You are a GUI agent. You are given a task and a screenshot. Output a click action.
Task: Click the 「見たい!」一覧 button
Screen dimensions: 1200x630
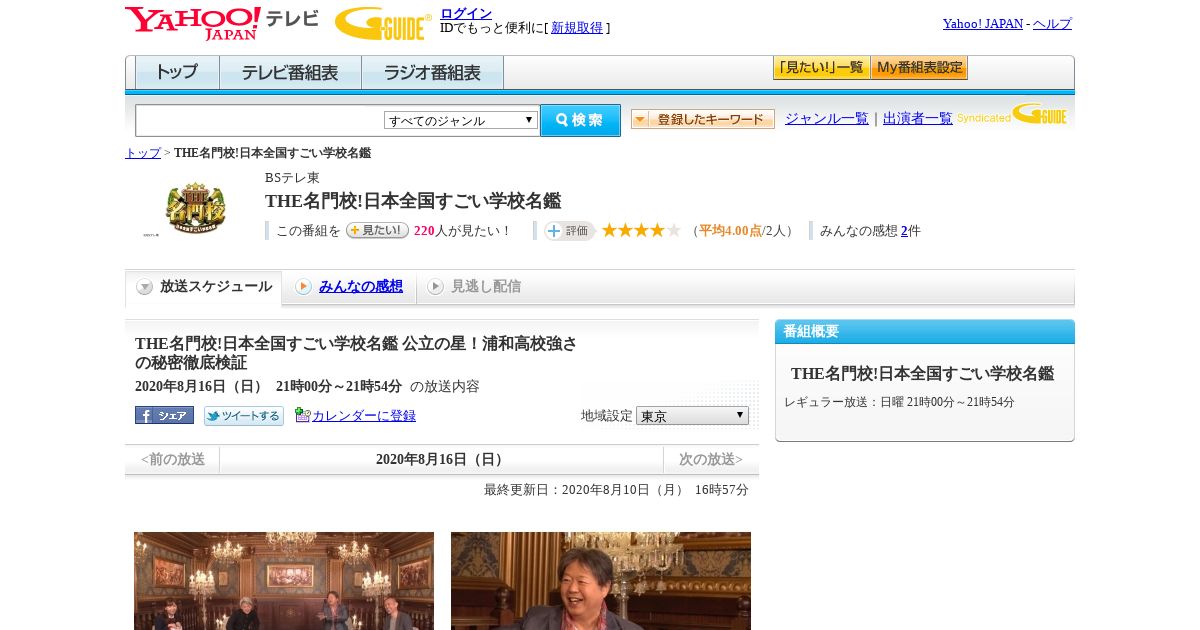tap(821, 68)
